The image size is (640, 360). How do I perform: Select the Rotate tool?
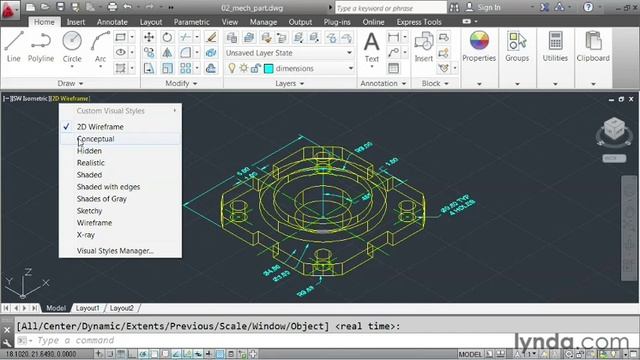[167, 37]
